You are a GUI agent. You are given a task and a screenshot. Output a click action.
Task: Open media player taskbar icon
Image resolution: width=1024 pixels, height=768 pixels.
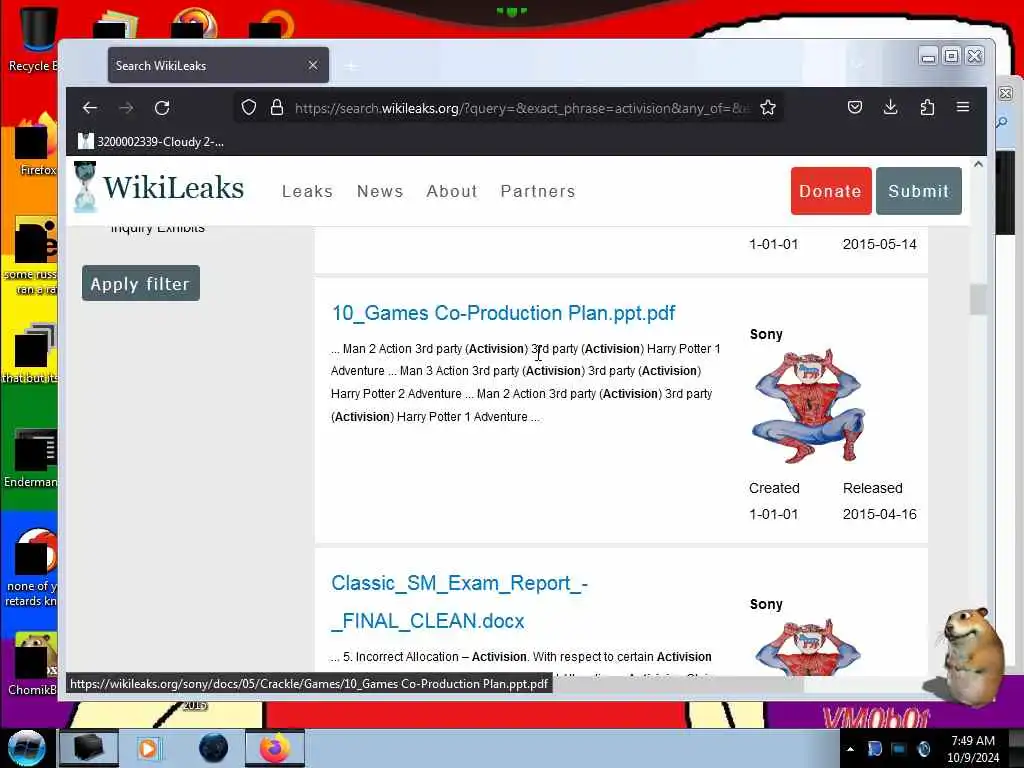point(148,748)
